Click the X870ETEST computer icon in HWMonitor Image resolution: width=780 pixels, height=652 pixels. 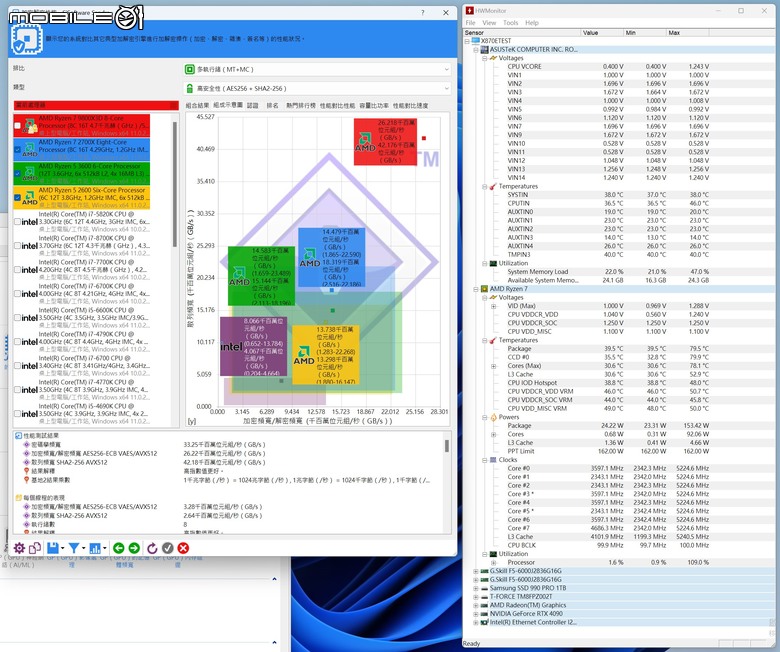click(x=476, y=41)
